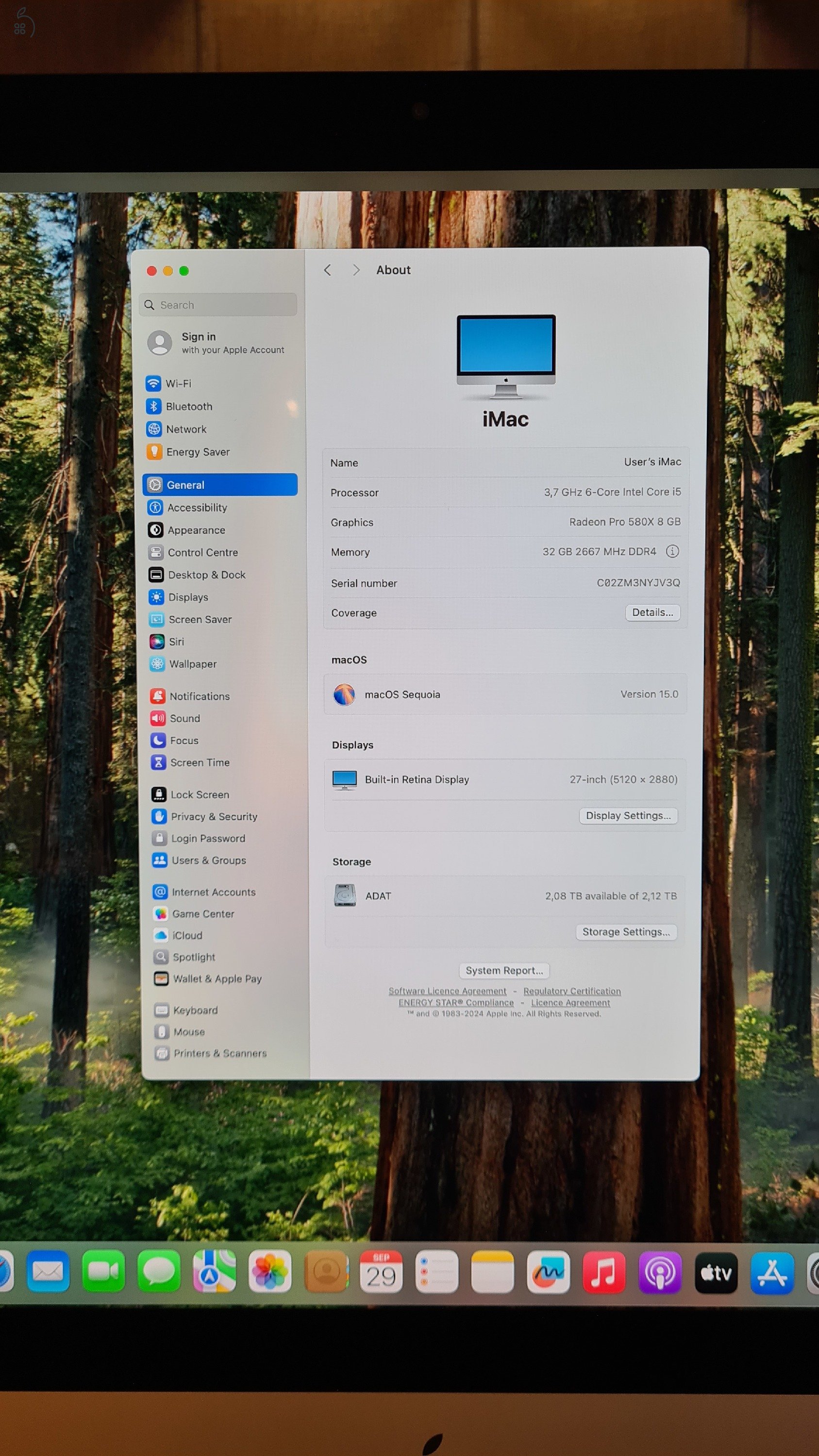Click the Built-in Retina Display row

click(x=505, y=779)
